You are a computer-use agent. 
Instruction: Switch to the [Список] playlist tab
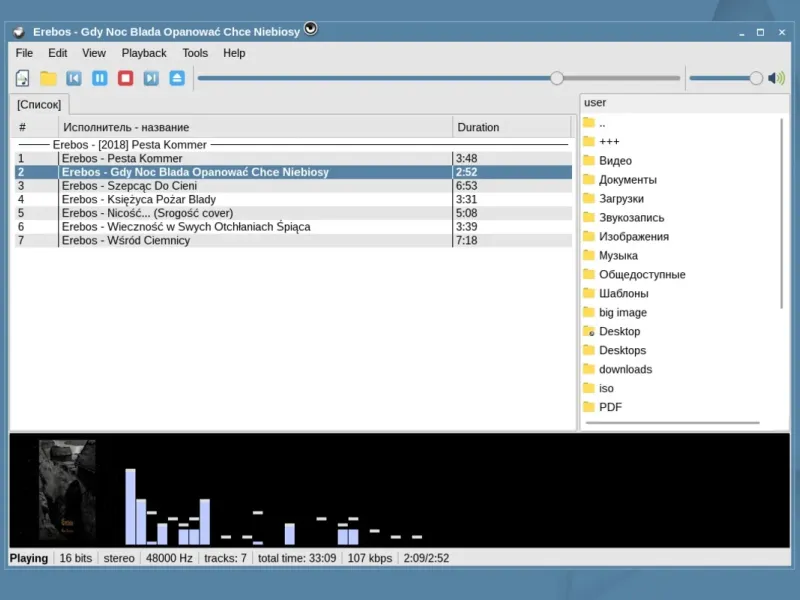click(x=39, y=104)
